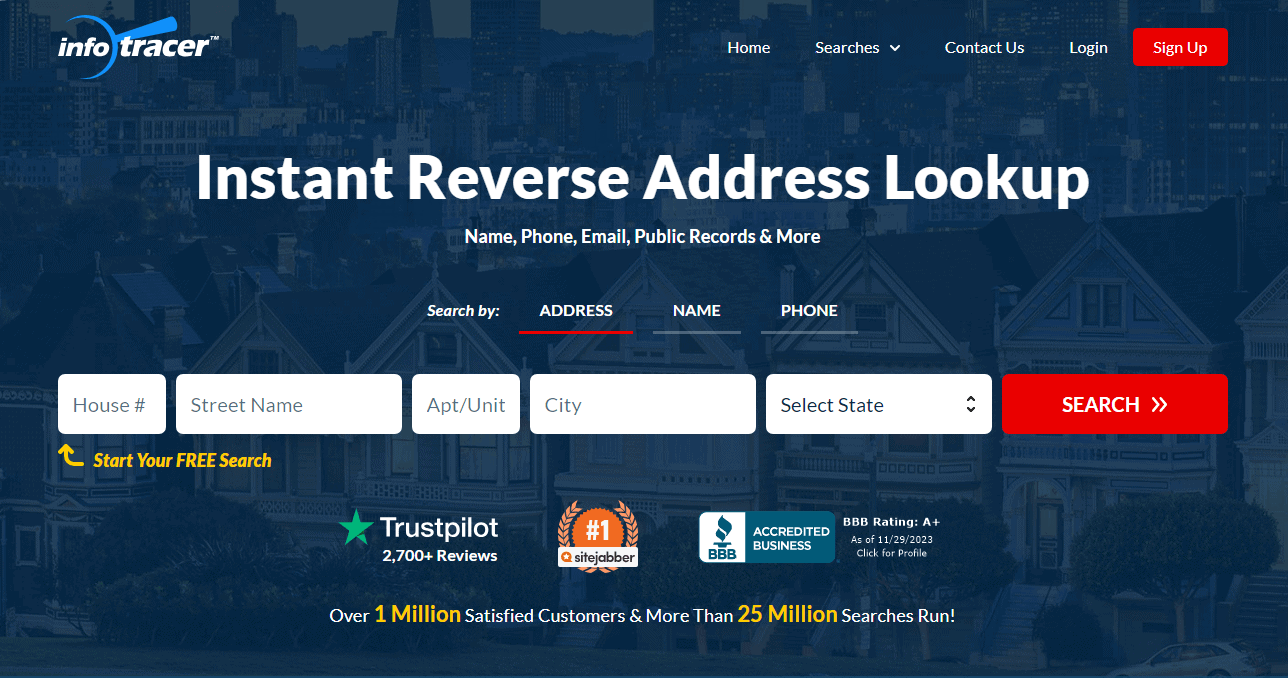1288x678 pixels.
Task: Select the ADDRESS search tab
Action: click(575, 311)
